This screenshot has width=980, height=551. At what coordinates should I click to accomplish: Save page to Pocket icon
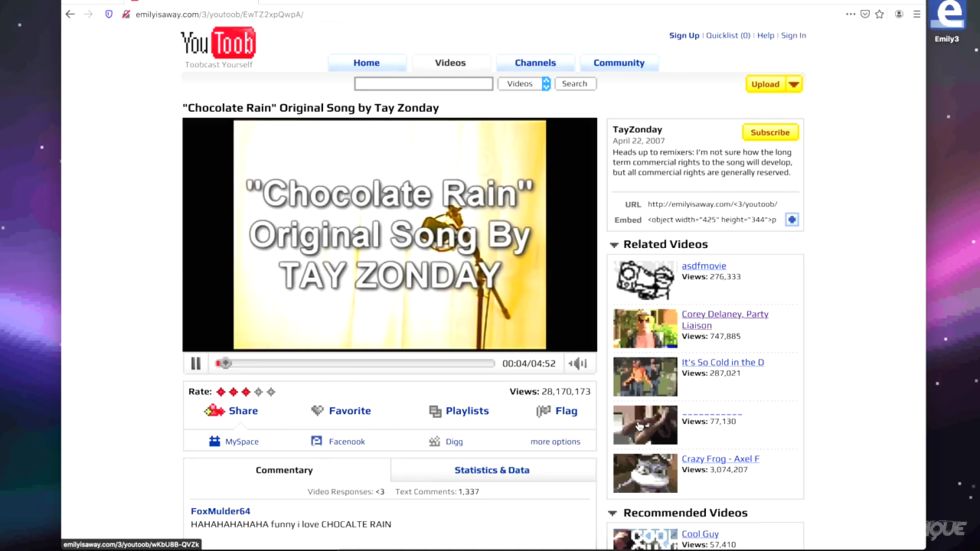coord(865,14)
